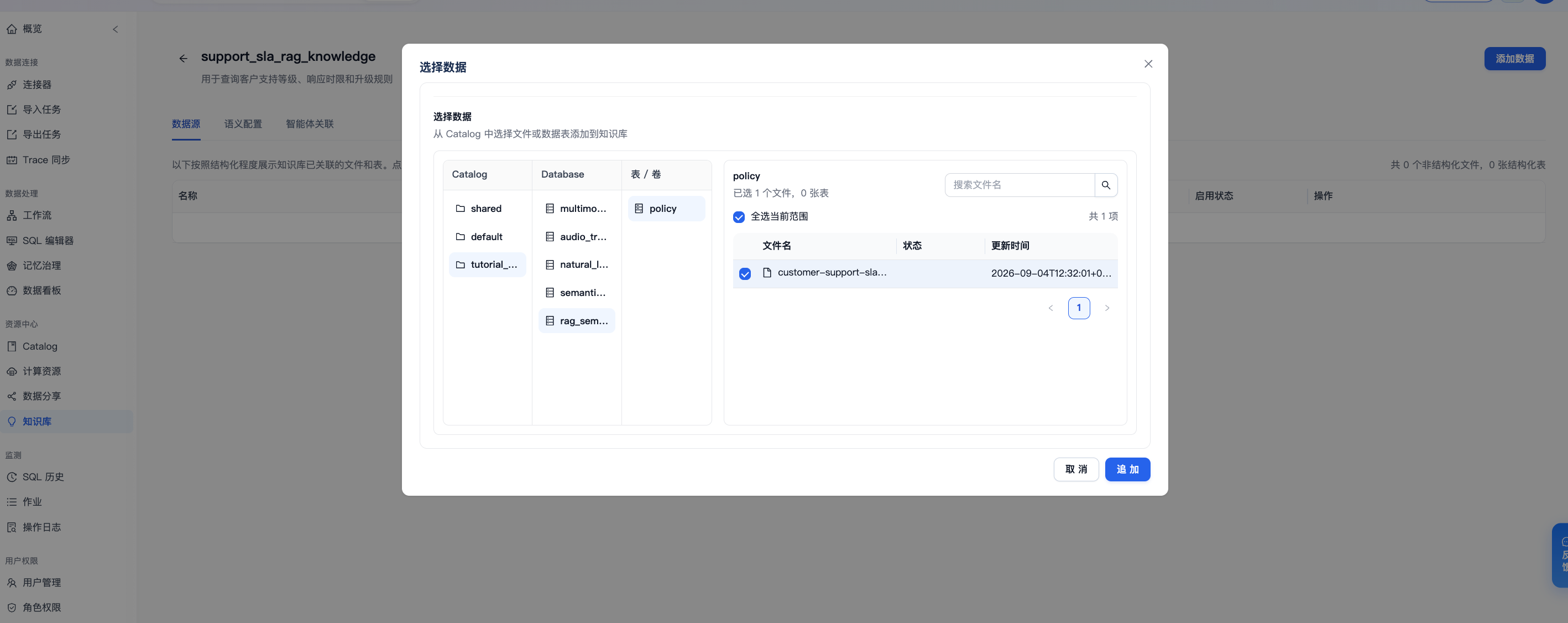Select the shared catalog
The image size is (1568, 623).
tap(487, 209)
